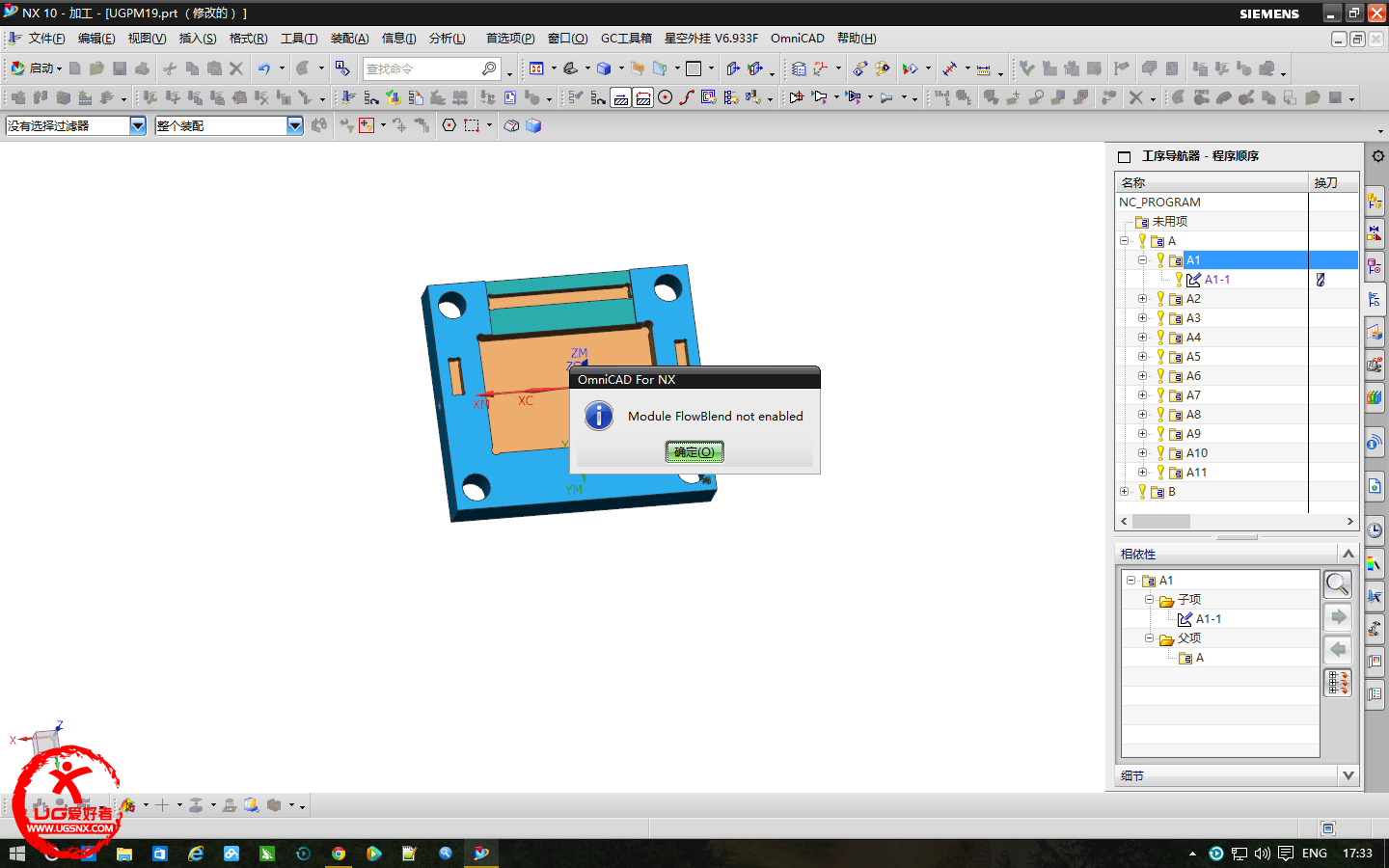Expand the B program group
The width and height of the screenshot is (1389, 868).
point(1125,492)
